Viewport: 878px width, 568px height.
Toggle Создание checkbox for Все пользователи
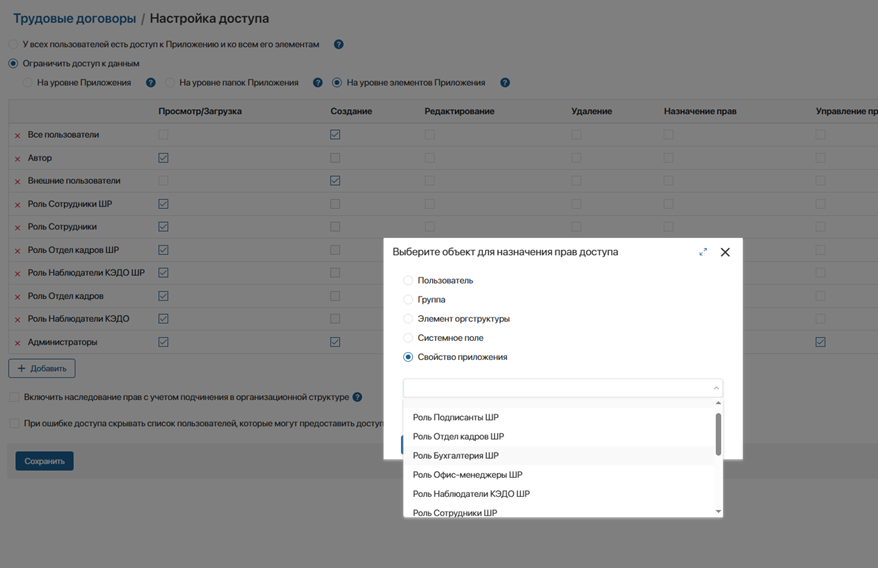point(335,134)
